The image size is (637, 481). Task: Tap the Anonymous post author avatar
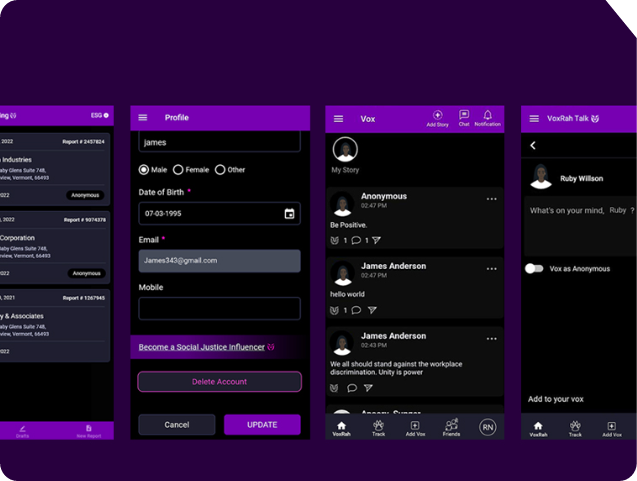(342, 204)
